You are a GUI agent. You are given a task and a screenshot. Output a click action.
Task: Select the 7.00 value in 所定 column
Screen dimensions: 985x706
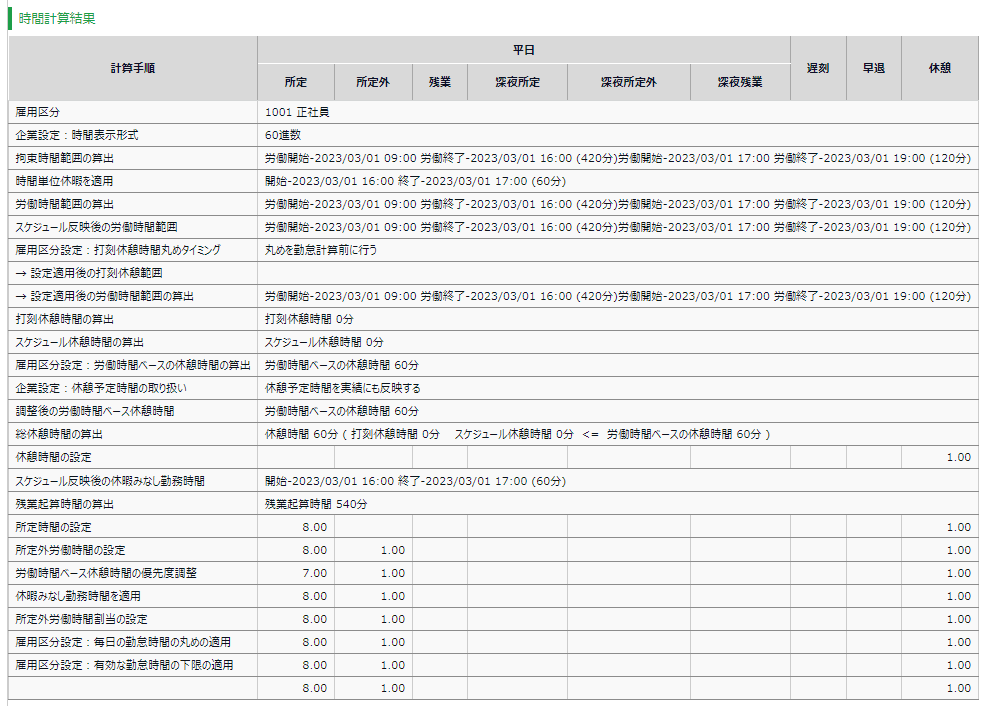[315, 573]
